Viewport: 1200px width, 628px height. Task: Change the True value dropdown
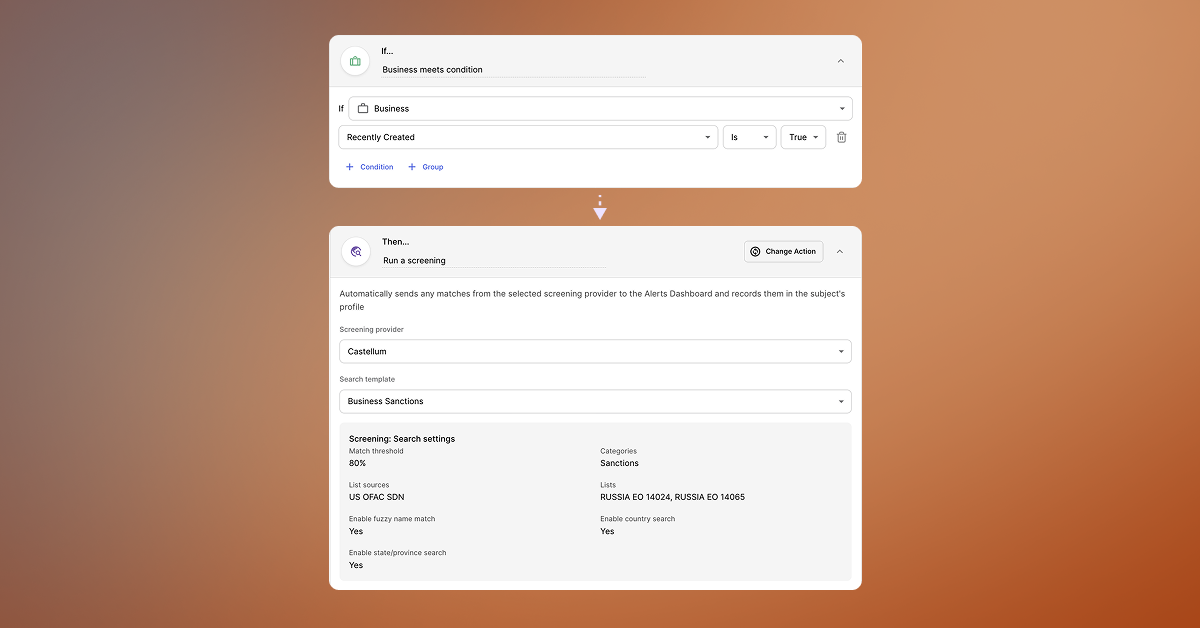pos(803,137)
